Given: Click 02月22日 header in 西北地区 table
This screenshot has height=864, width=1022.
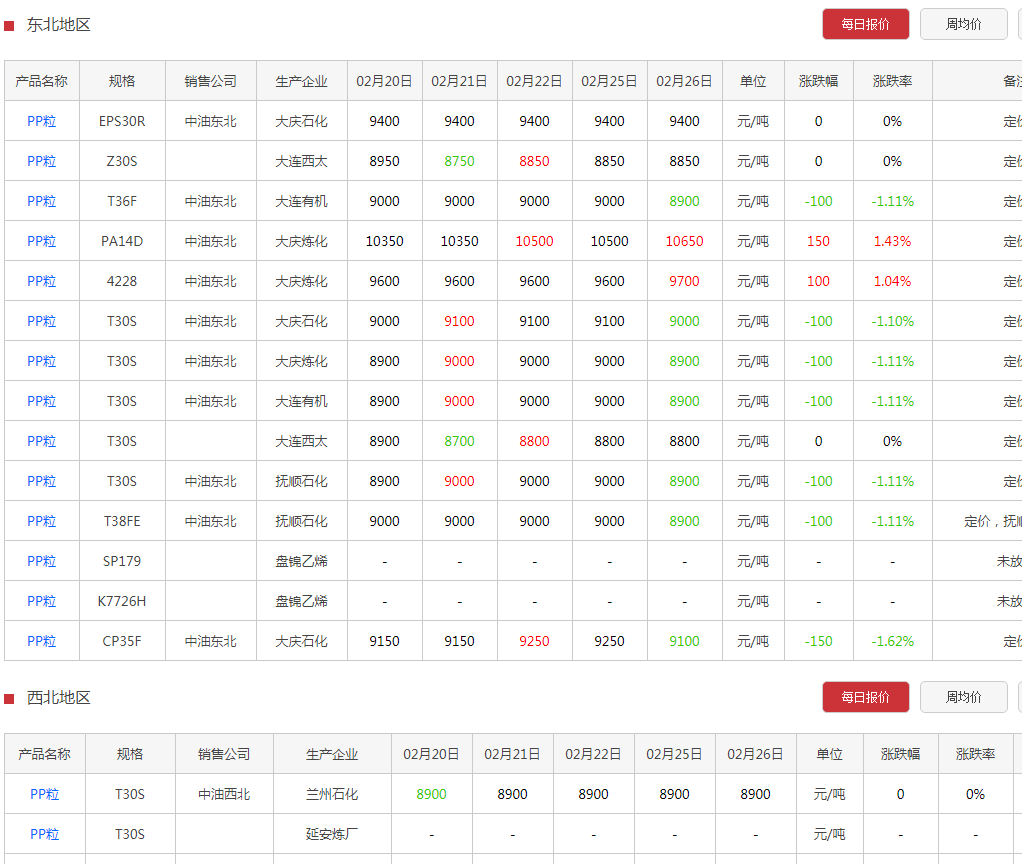Looking at the screenshot, I should coord(593,755).
